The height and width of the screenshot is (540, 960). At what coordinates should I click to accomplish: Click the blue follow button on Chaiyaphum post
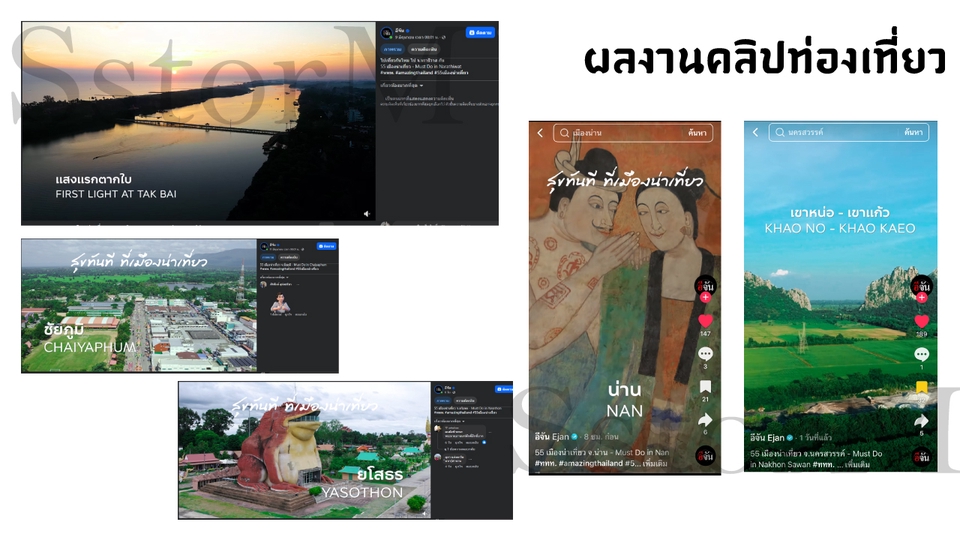point(327,246)
